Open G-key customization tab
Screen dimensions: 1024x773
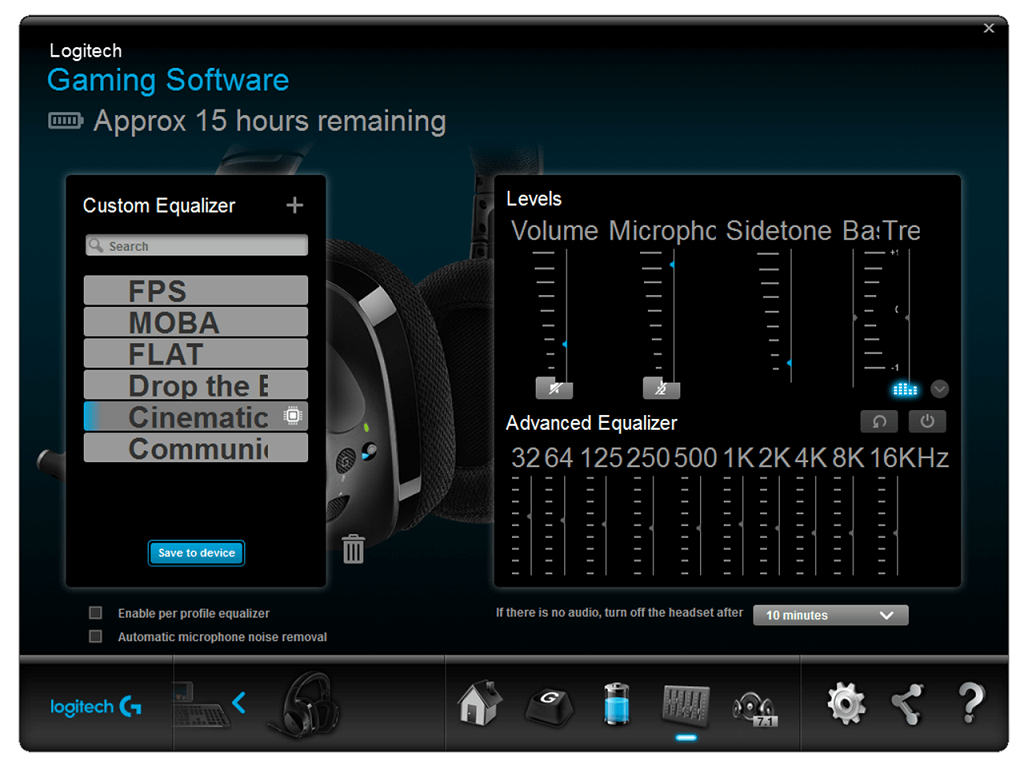pyautogui.click(x=549, y=706)
